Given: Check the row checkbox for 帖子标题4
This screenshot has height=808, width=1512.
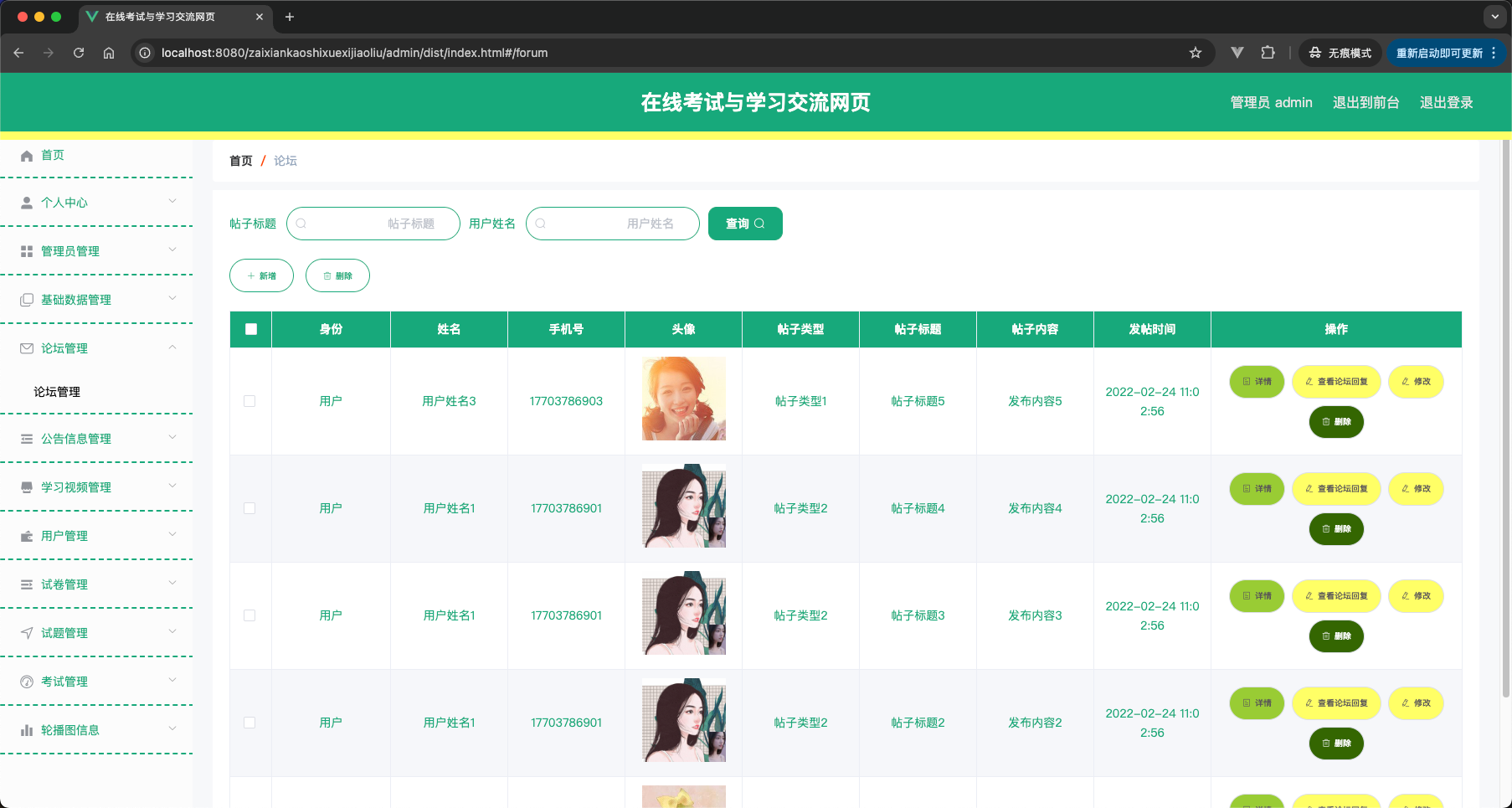Looking at the screenshot, I should [x=249, y=508].
